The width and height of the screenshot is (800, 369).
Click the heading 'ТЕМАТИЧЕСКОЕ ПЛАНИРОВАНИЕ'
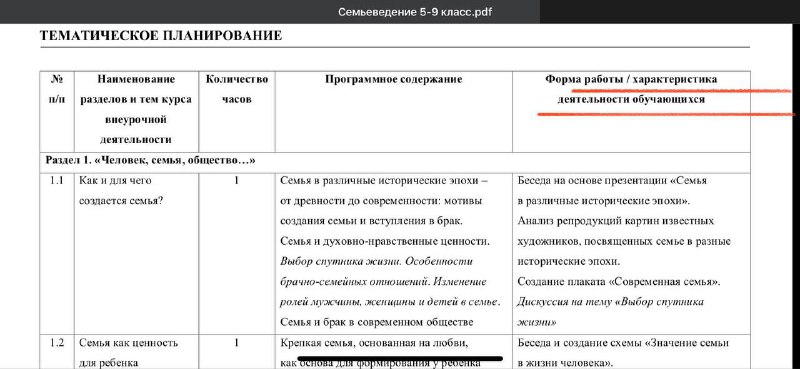161,36
